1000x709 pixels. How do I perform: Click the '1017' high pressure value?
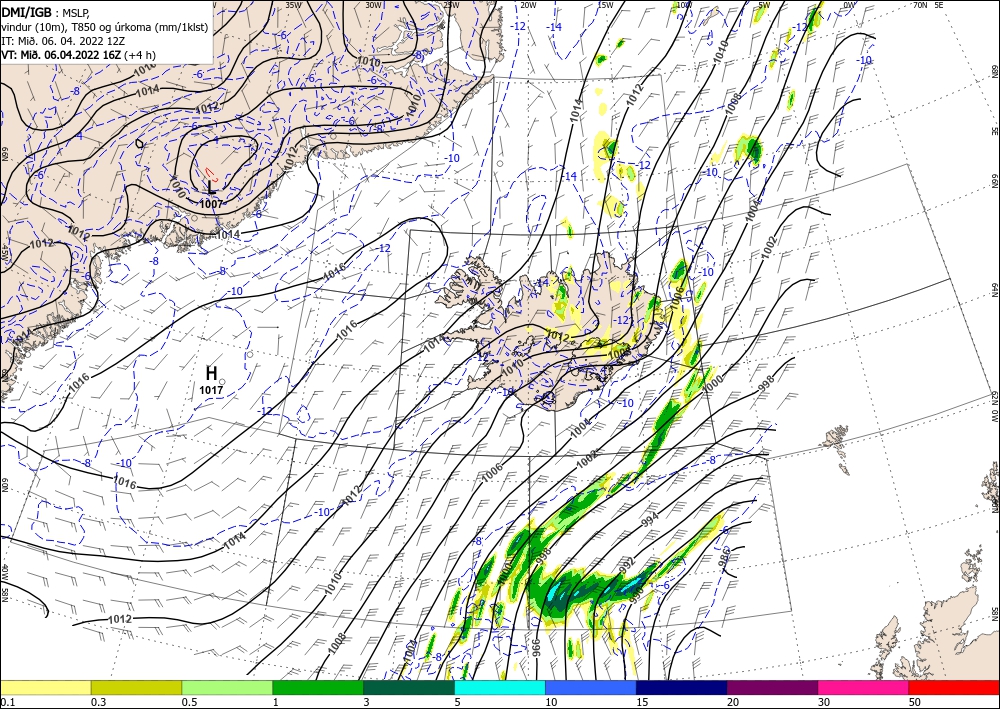[211, 390]
